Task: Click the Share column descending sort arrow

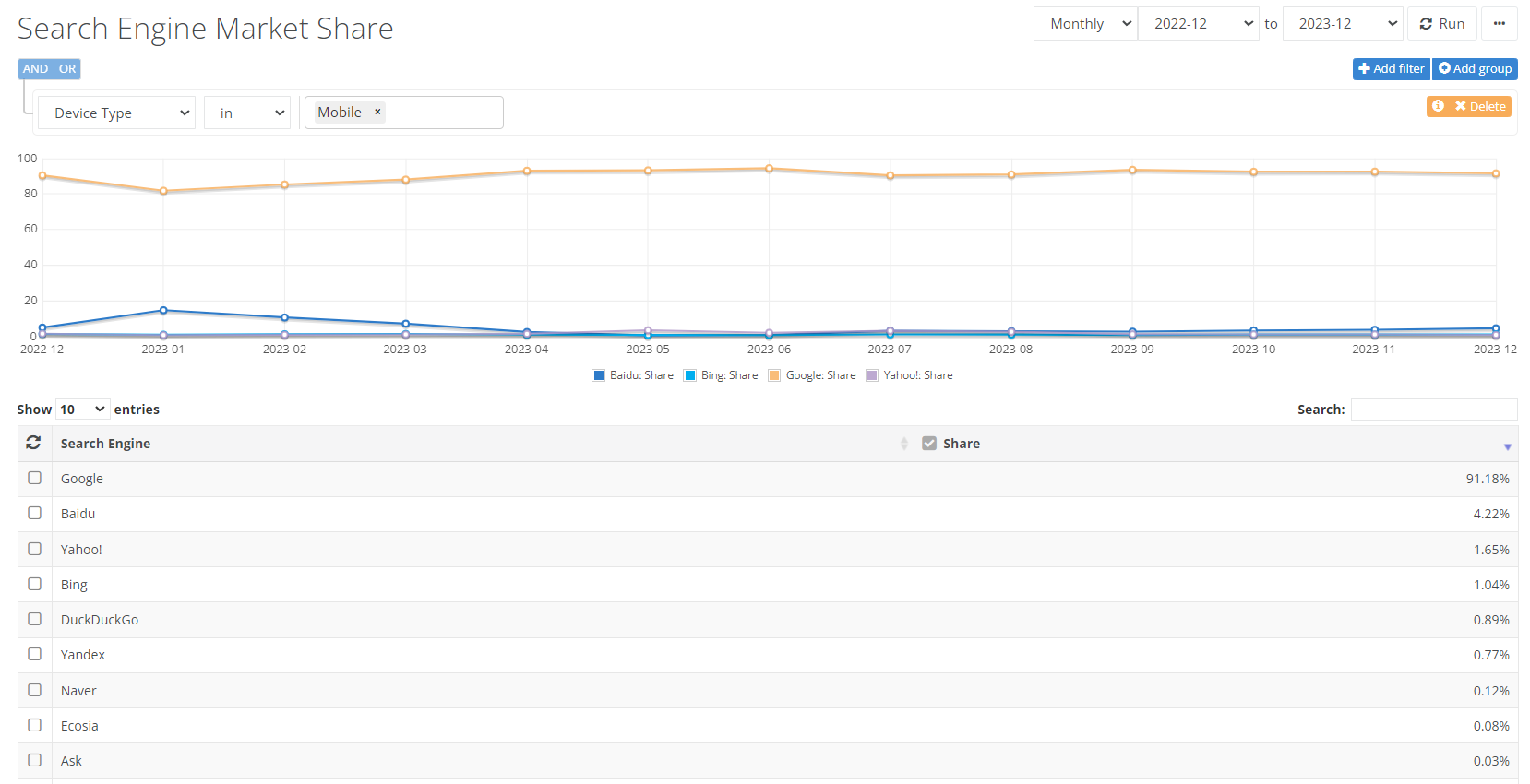Action: (x=1507, y=447)
